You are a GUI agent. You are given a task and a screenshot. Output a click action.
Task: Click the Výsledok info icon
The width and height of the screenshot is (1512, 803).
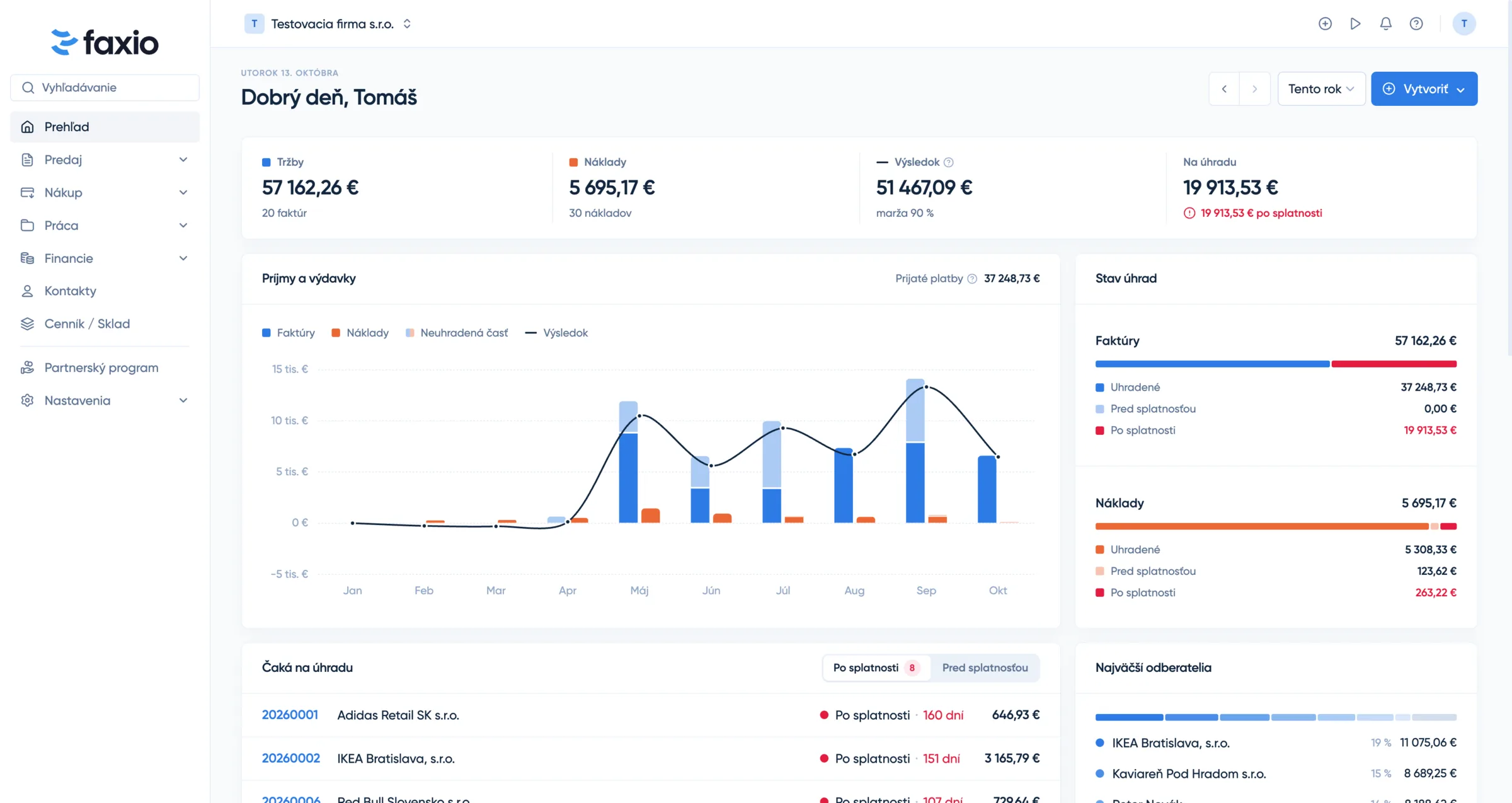[x=949, y=162]
